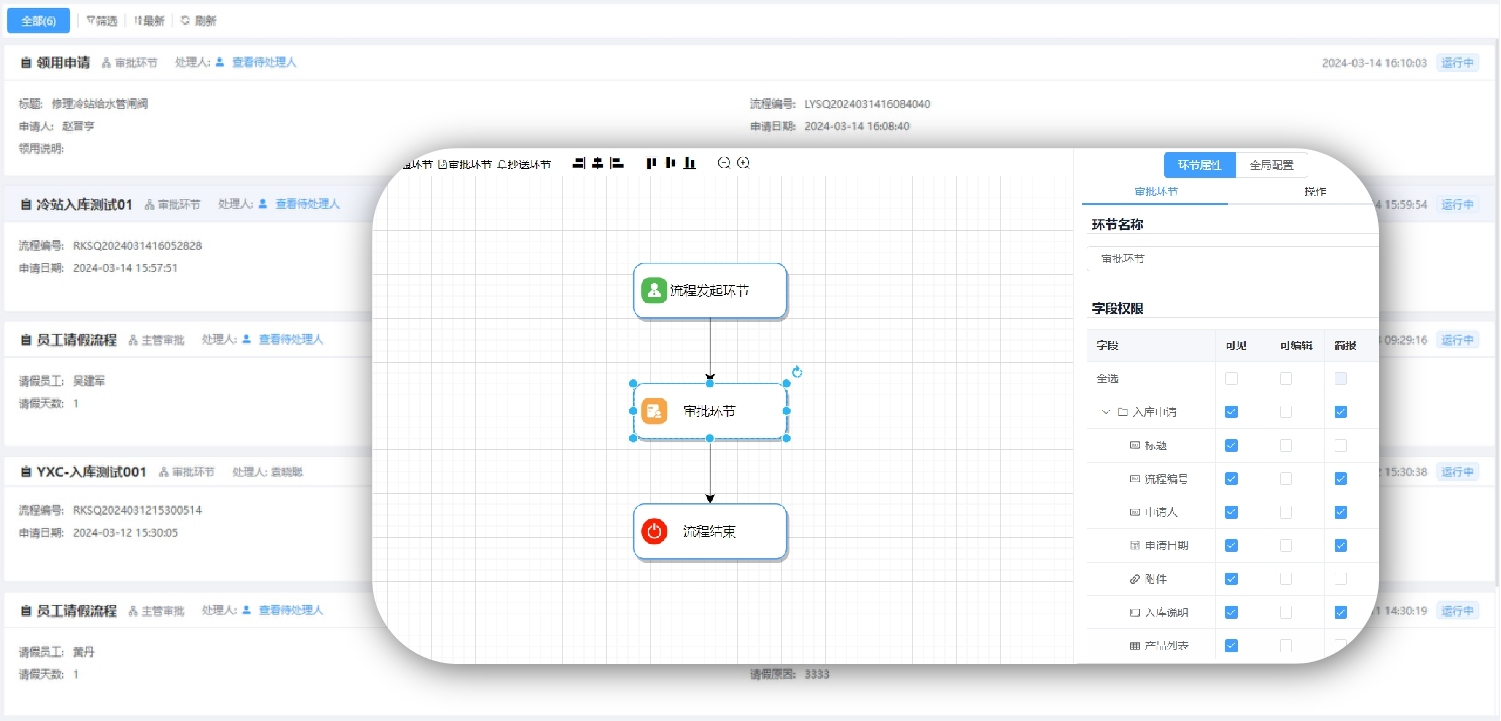Viewport: 1501px width, 721px height.
Task: Click the 全部(6) button
Action: [39, 20]
